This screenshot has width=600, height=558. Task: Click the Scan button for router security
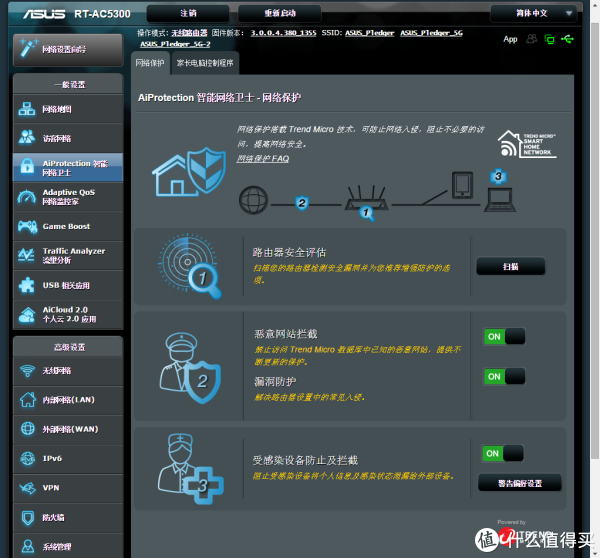pos(510,266)
